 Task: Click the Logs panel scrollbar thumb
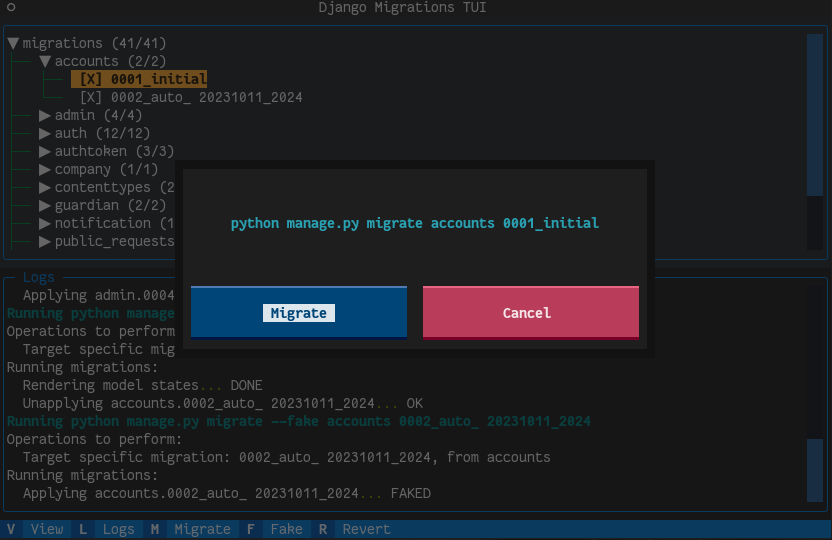point(814,470)
